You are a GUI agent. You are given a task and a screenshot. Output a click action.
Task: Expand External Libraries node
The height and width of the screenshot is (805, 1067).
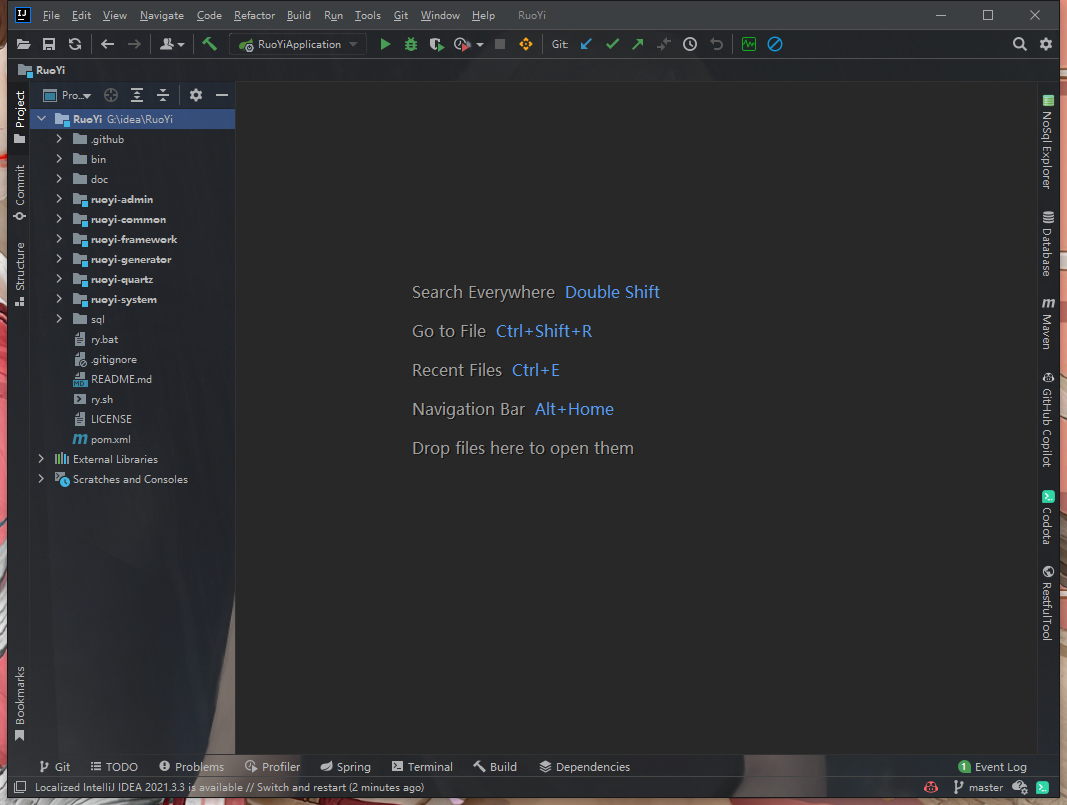click(42, 459)
